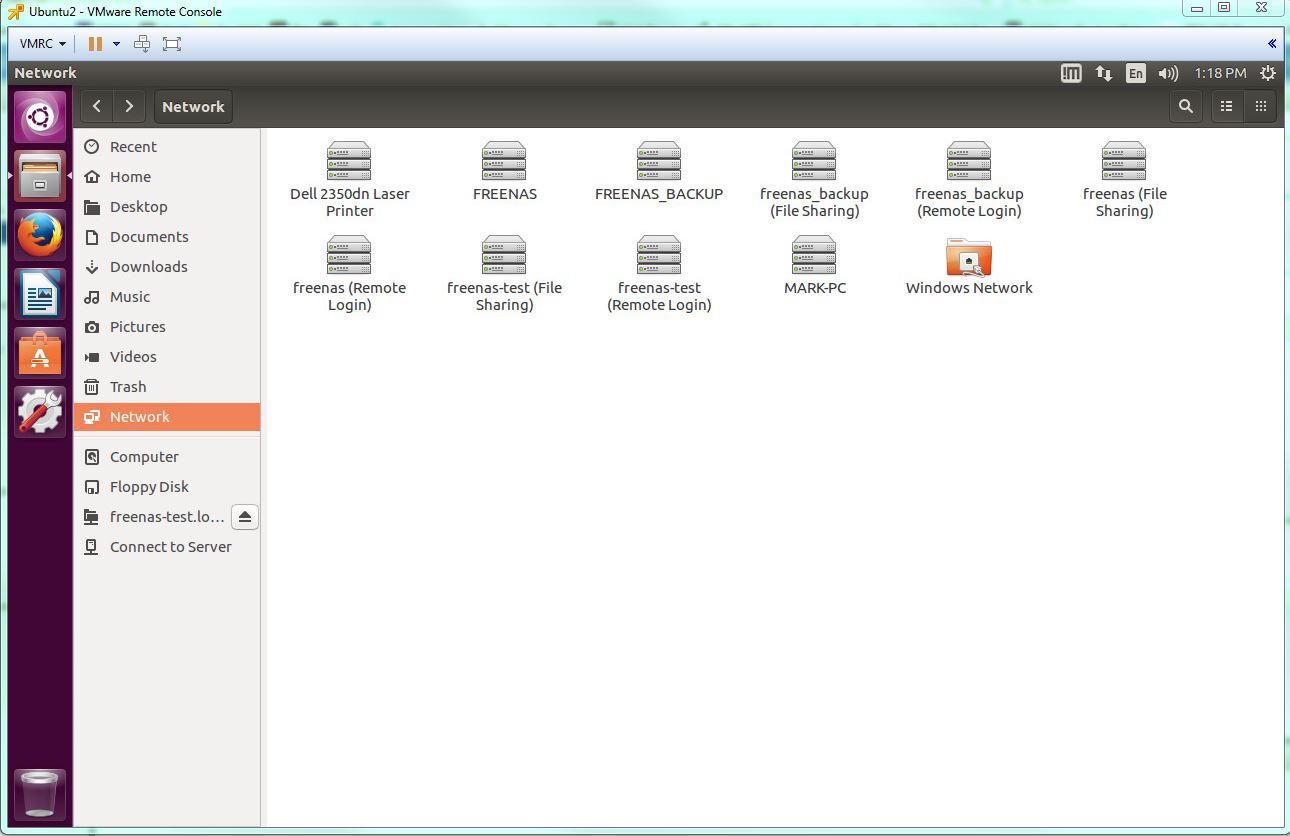1290x836 pixels.
Task: Open the VMRC dropdown menu
Action: (x=43, y=43)
